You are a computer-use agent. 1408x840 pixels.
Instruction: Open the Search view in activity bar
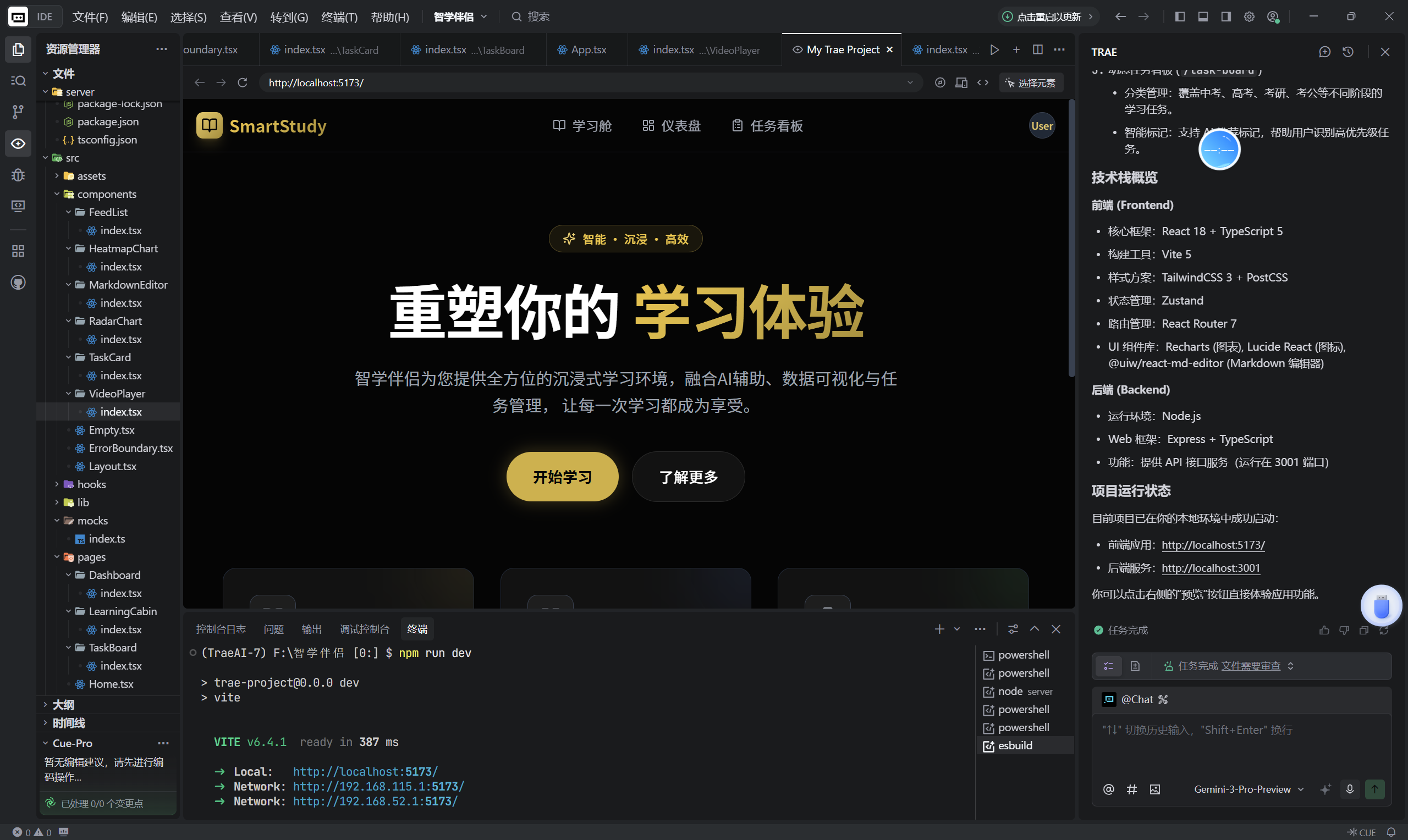pos(18,80)
